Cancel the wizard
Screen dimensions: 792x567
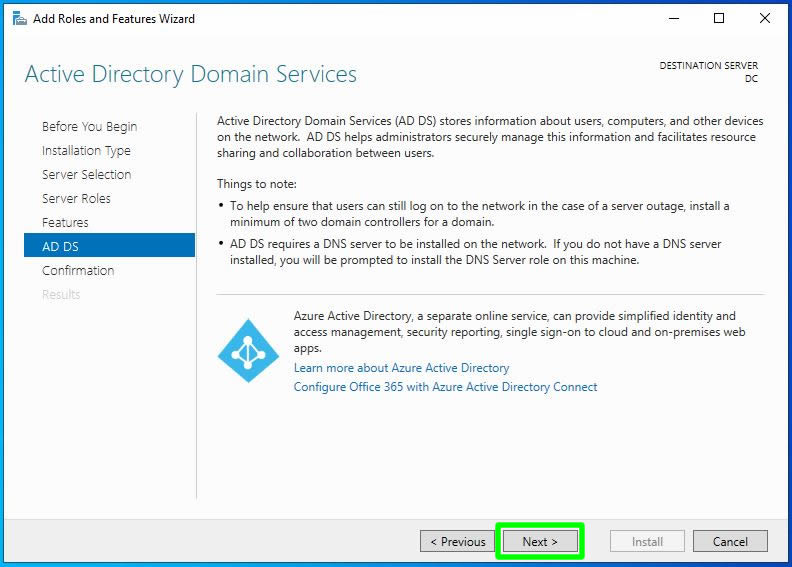[730, 541]
